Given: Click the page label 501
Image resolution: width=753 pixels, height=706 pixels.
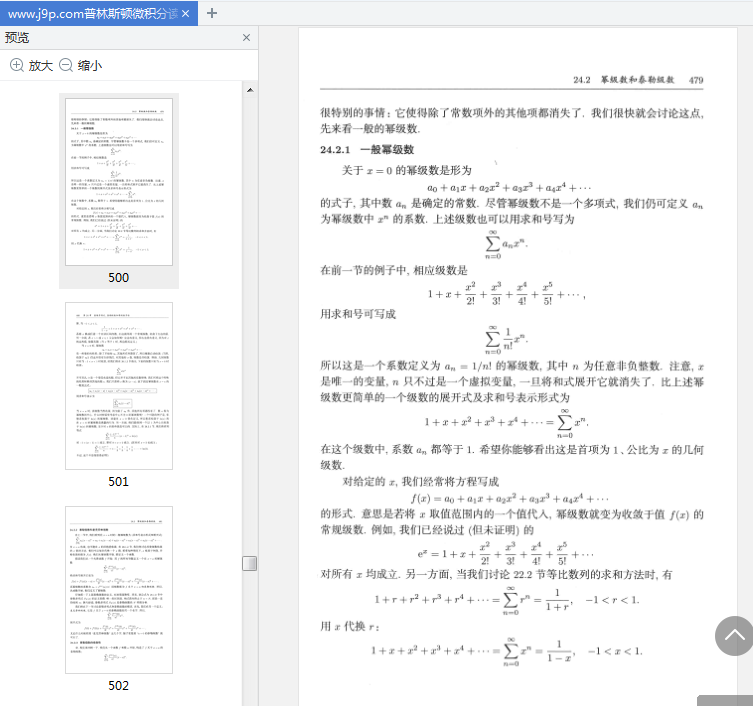Looking at the screenshot, I should coord(118,482).
